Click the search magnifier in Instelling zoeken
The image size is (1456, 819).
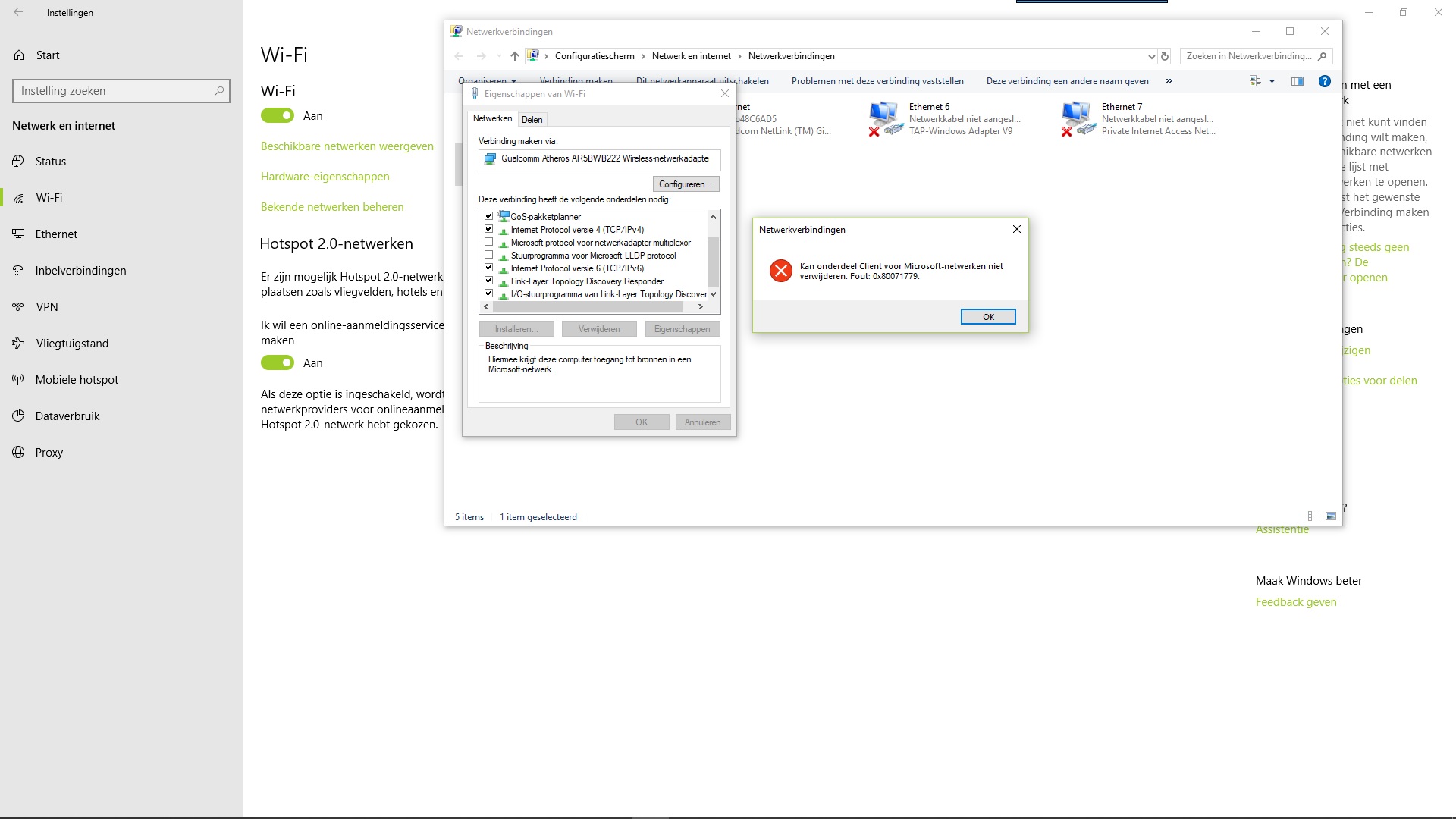(219, 91)
